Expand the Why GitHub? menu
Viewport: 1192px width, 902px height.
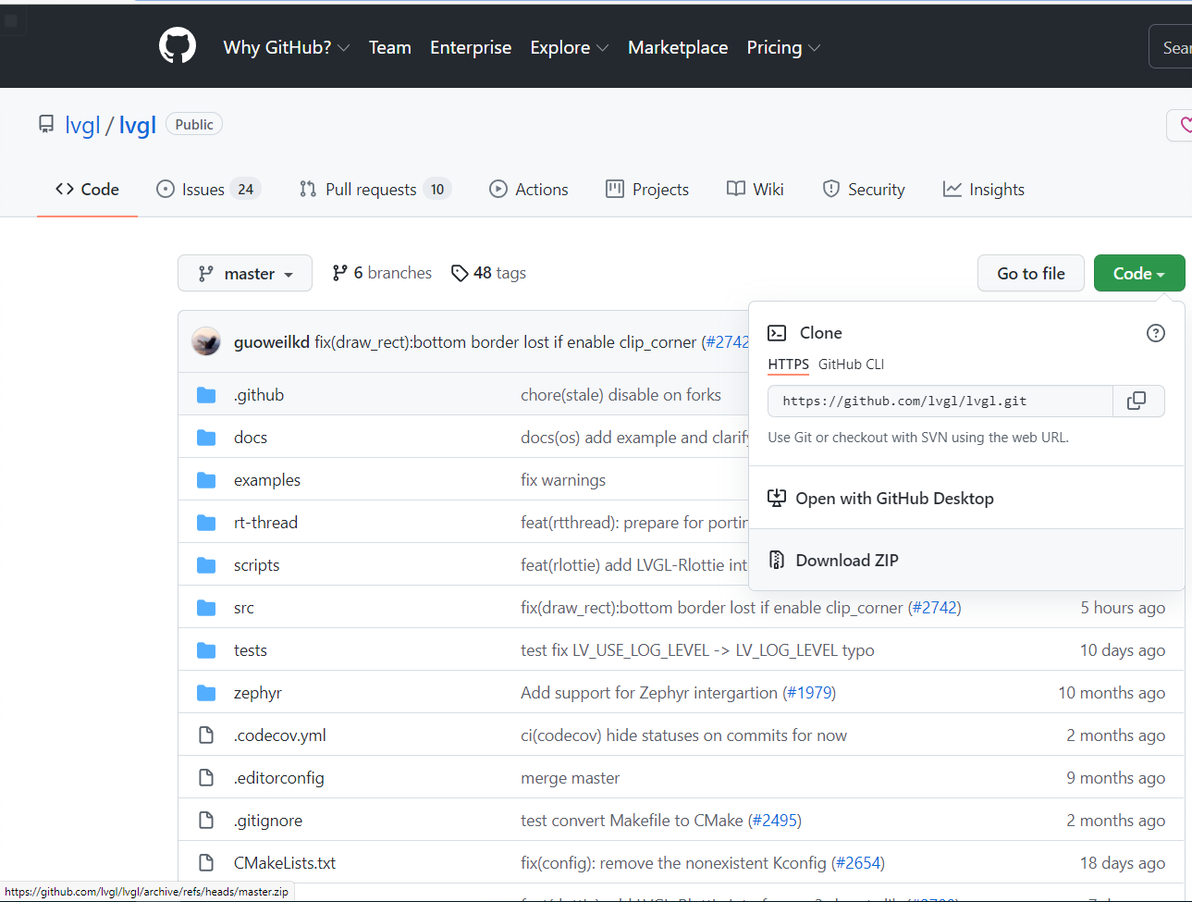tap(286, 47)
